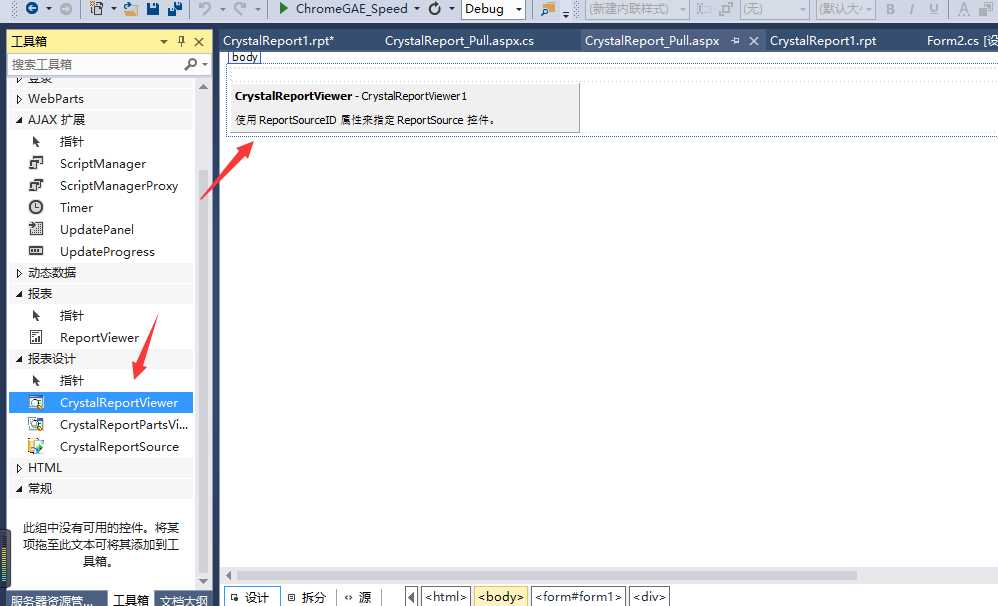Click the Save All icon

pos(174,8)
